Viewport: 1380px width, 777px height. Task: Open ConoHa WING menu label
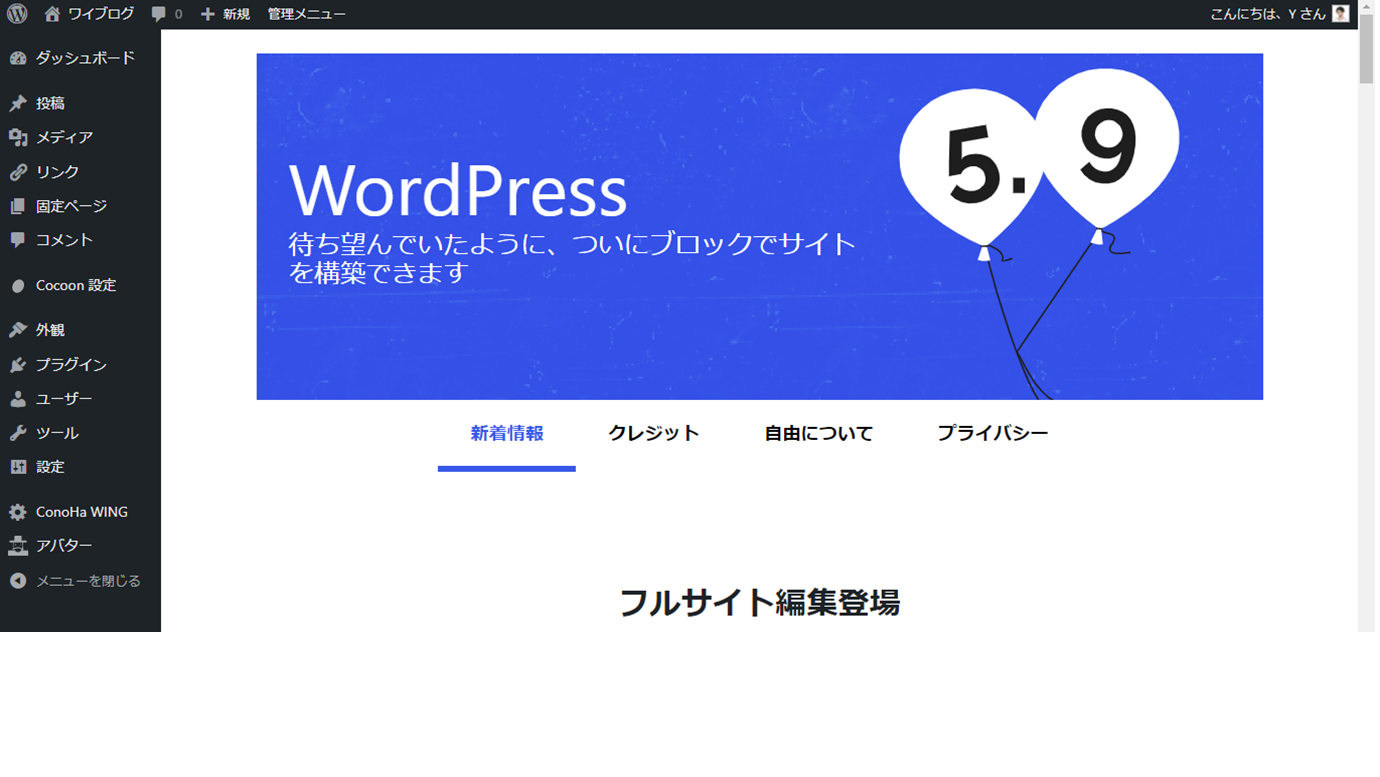pyautogui.click(x=82, y=512)
